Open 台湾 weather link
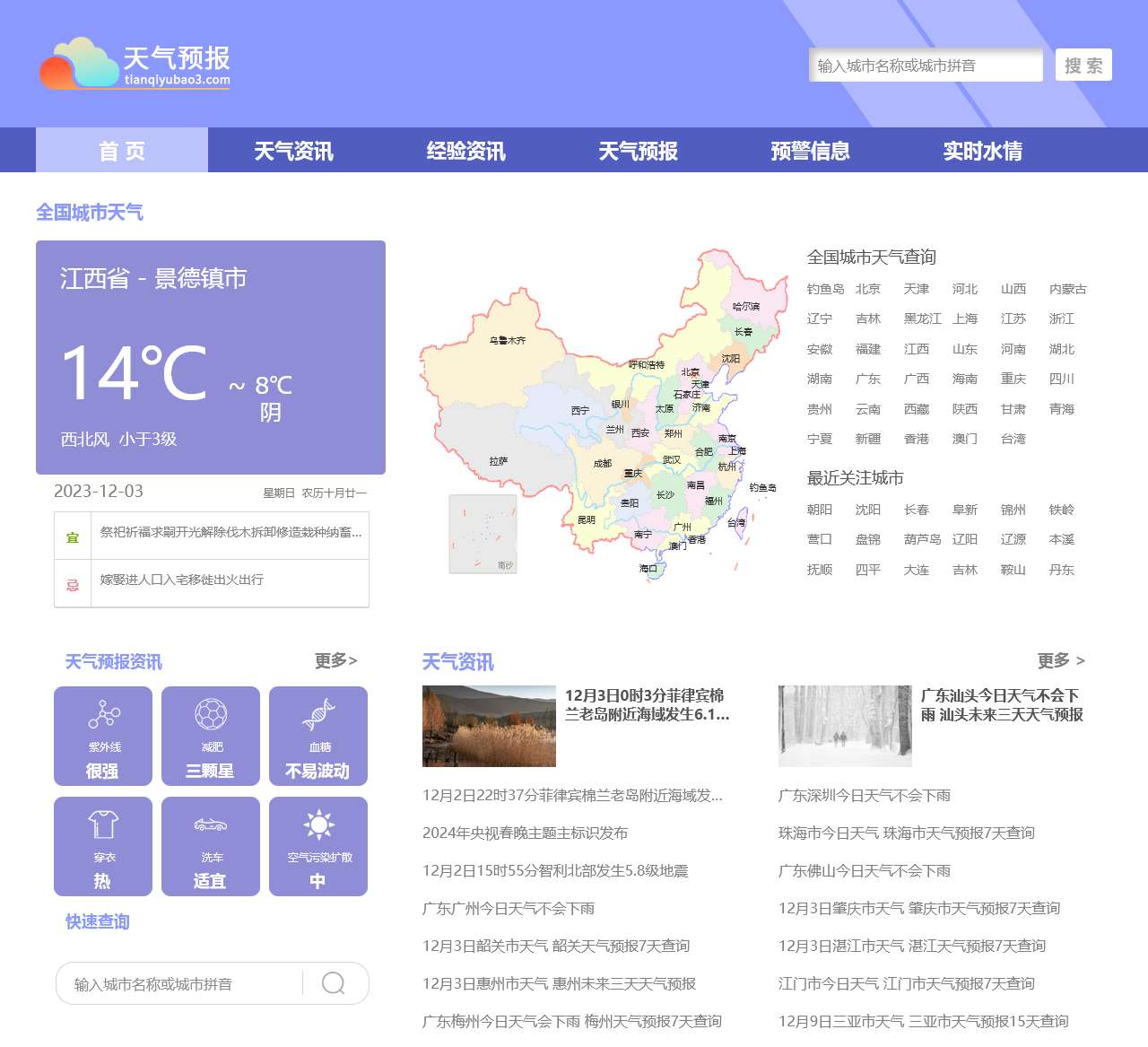Viewport: 1148px width, 1047px height. point(1013,439)
